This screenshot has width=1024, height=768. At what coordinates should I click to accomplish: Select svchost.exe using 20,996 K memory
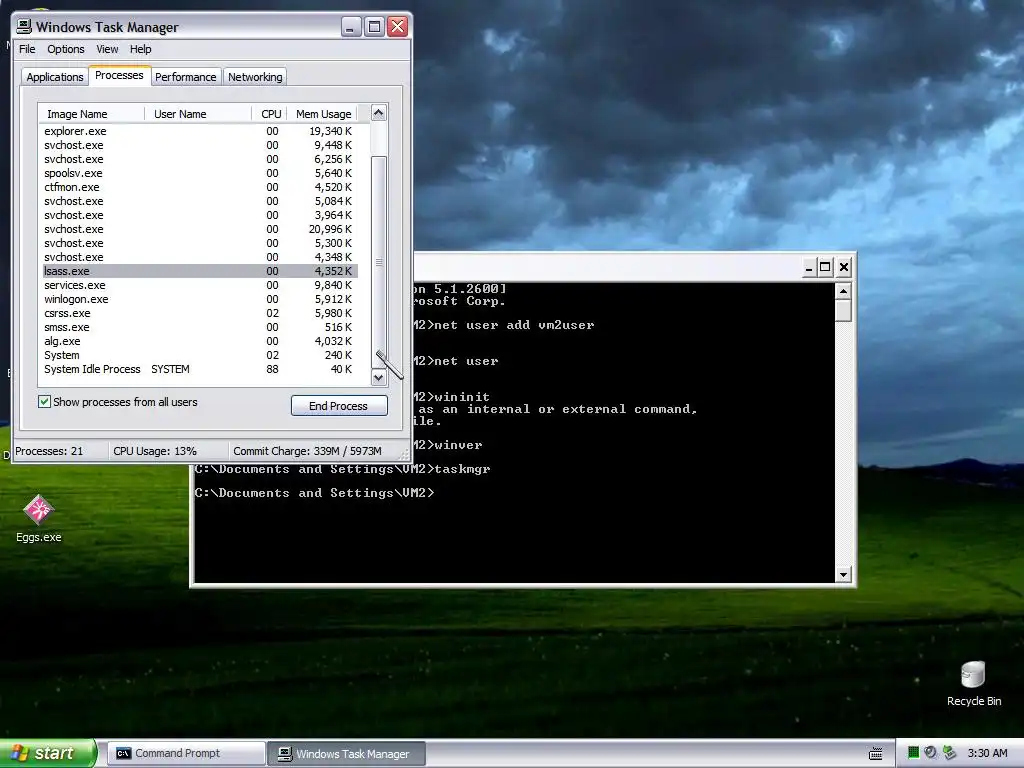pyautogui.click(x=200, y=229)
